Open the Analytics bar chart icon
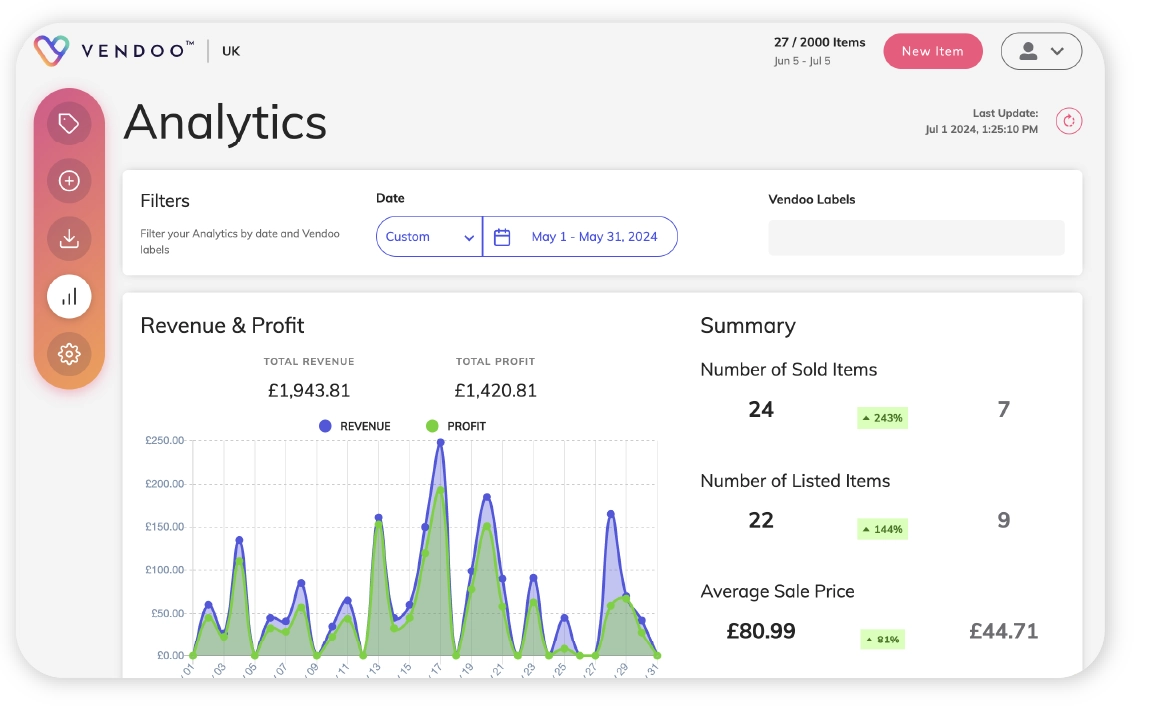 click(68, 296)
